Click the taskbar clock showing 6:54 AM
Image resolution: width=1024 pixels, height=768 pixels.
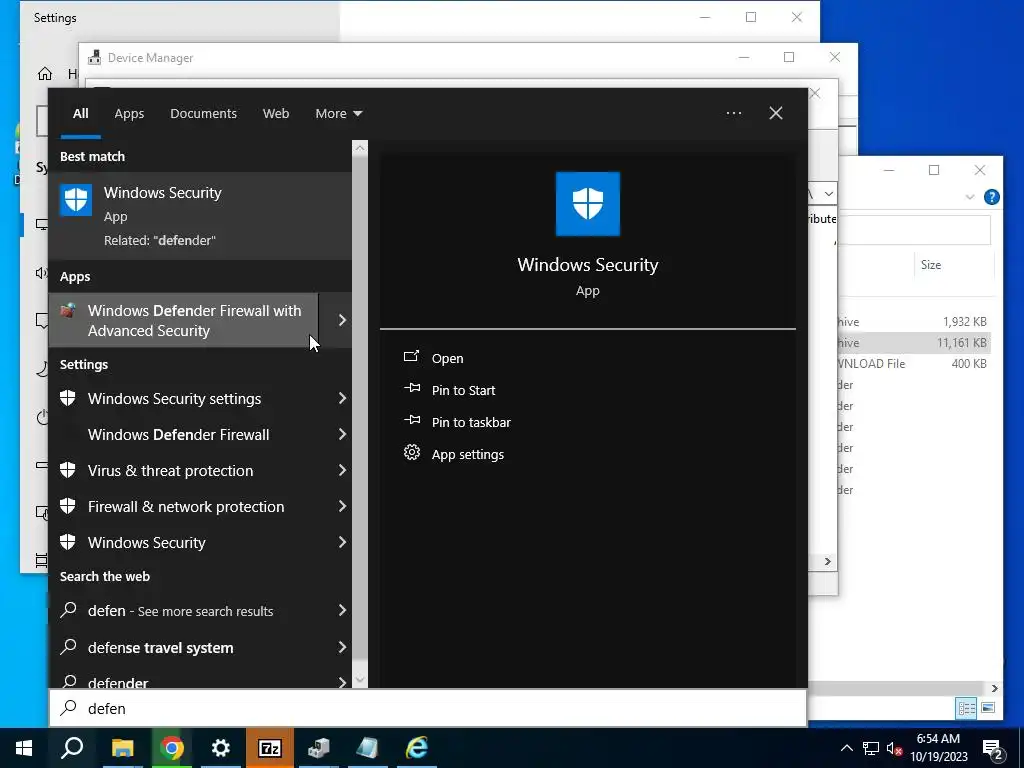938,748
